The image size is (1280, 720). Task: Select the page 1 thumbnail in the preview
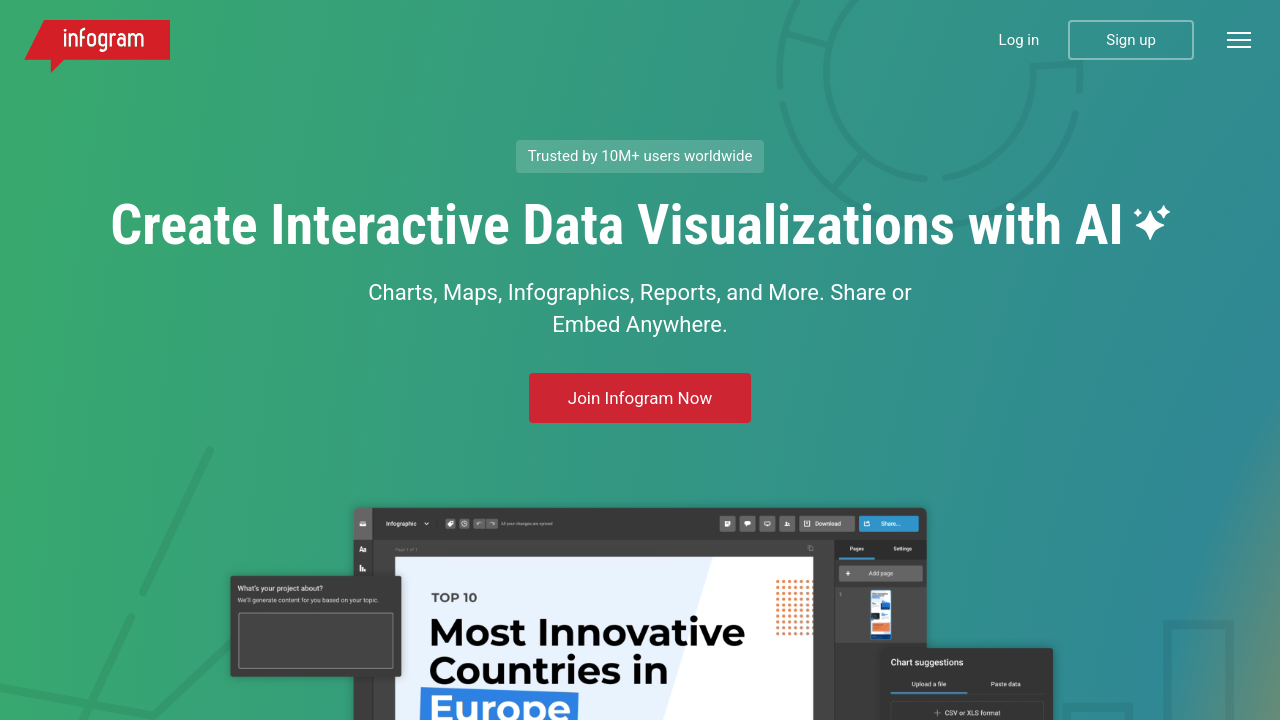coord(880,614)
